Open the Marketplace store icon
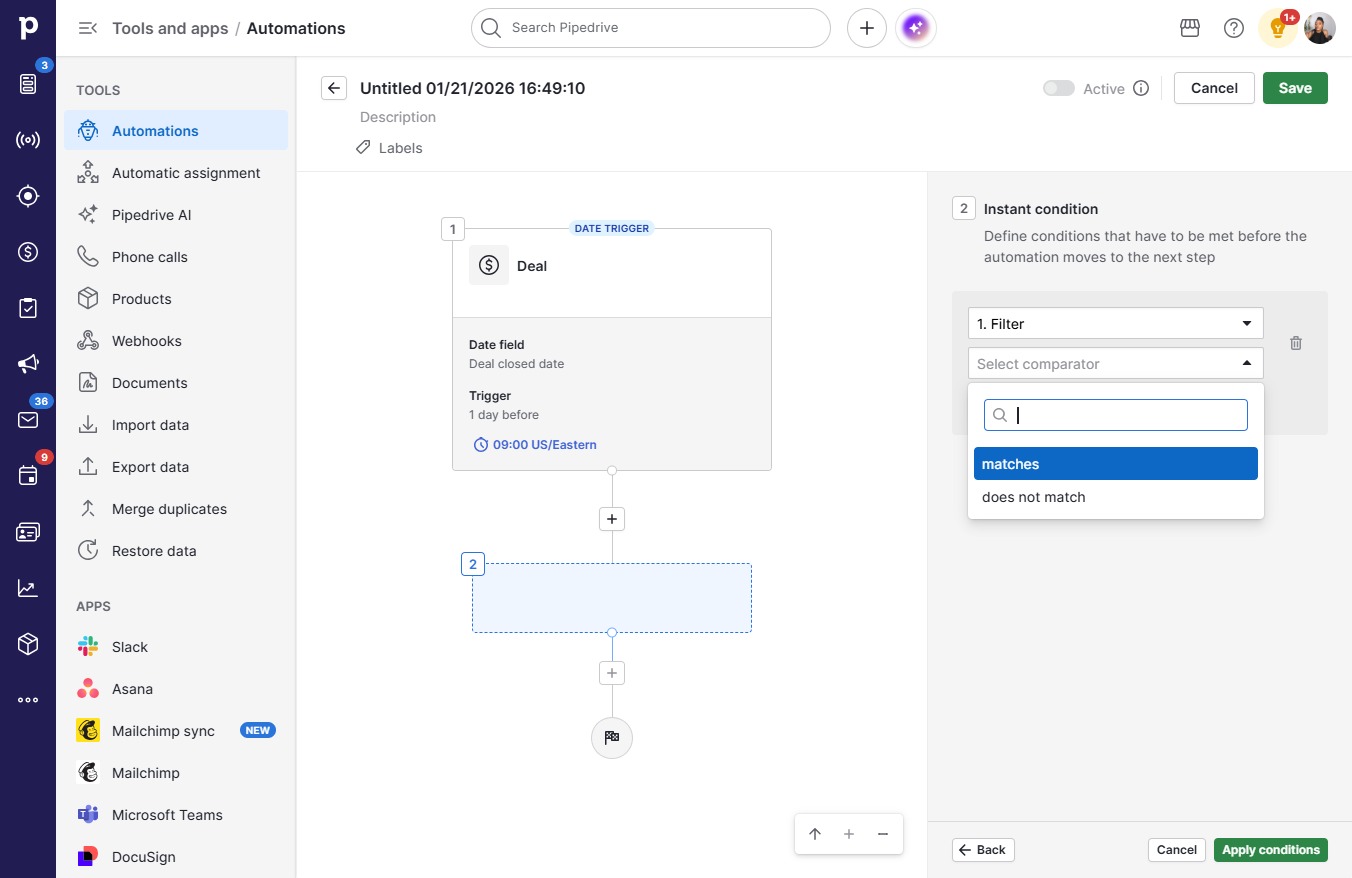Viewport: 1352px width, 878px height. click(x=1190, y=28)
